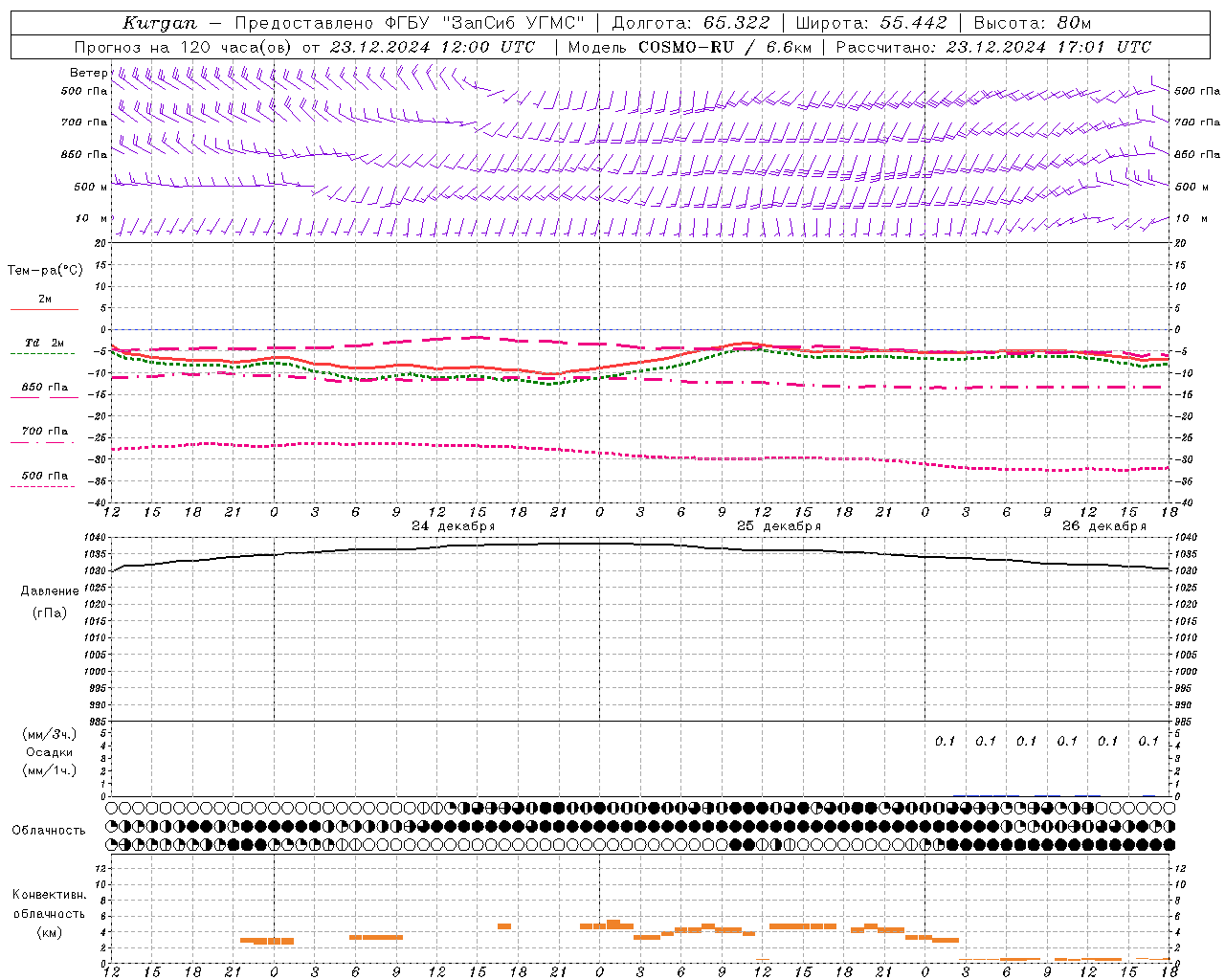Click the "24 декабря" date label
This screenshot has width=1225, height=980.
[454, 526]
